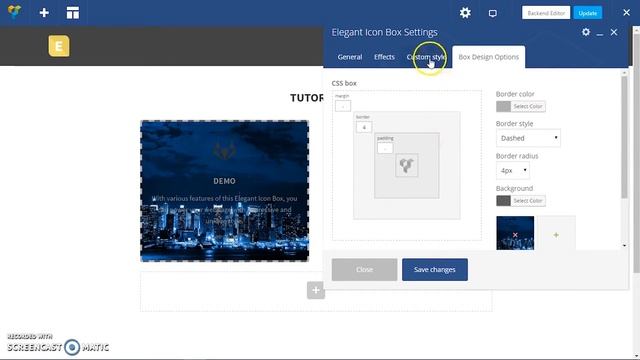The height and width of the screenshot is (360, 640).
Task: Open the Templates layout icon
Action: (x=73, y=13)
